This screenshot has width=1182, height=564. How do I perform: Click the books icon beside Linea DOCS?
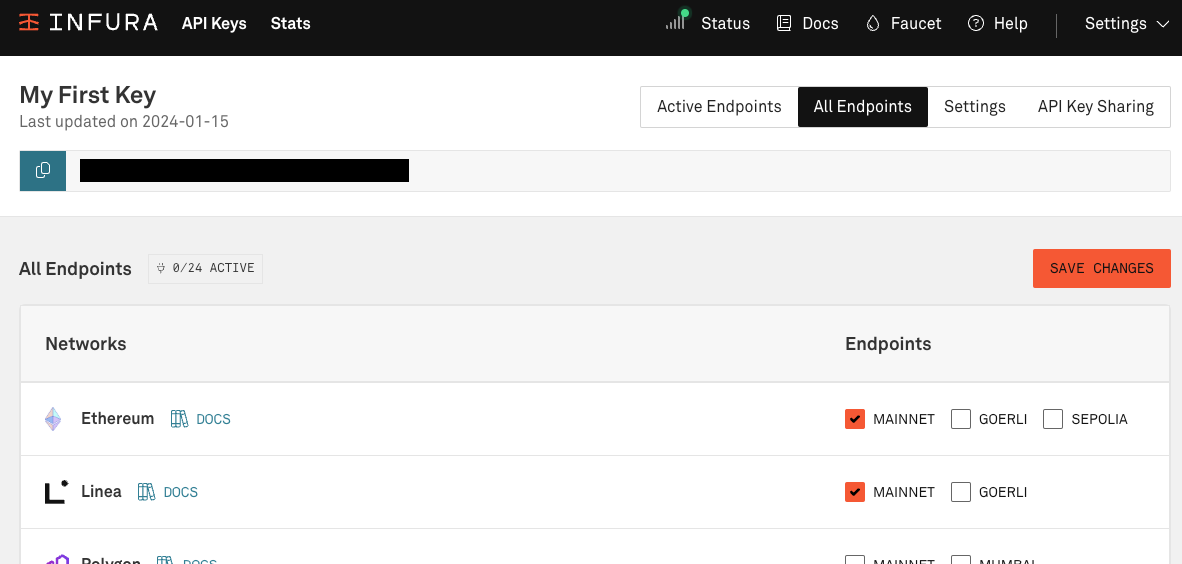click(146, 492)
